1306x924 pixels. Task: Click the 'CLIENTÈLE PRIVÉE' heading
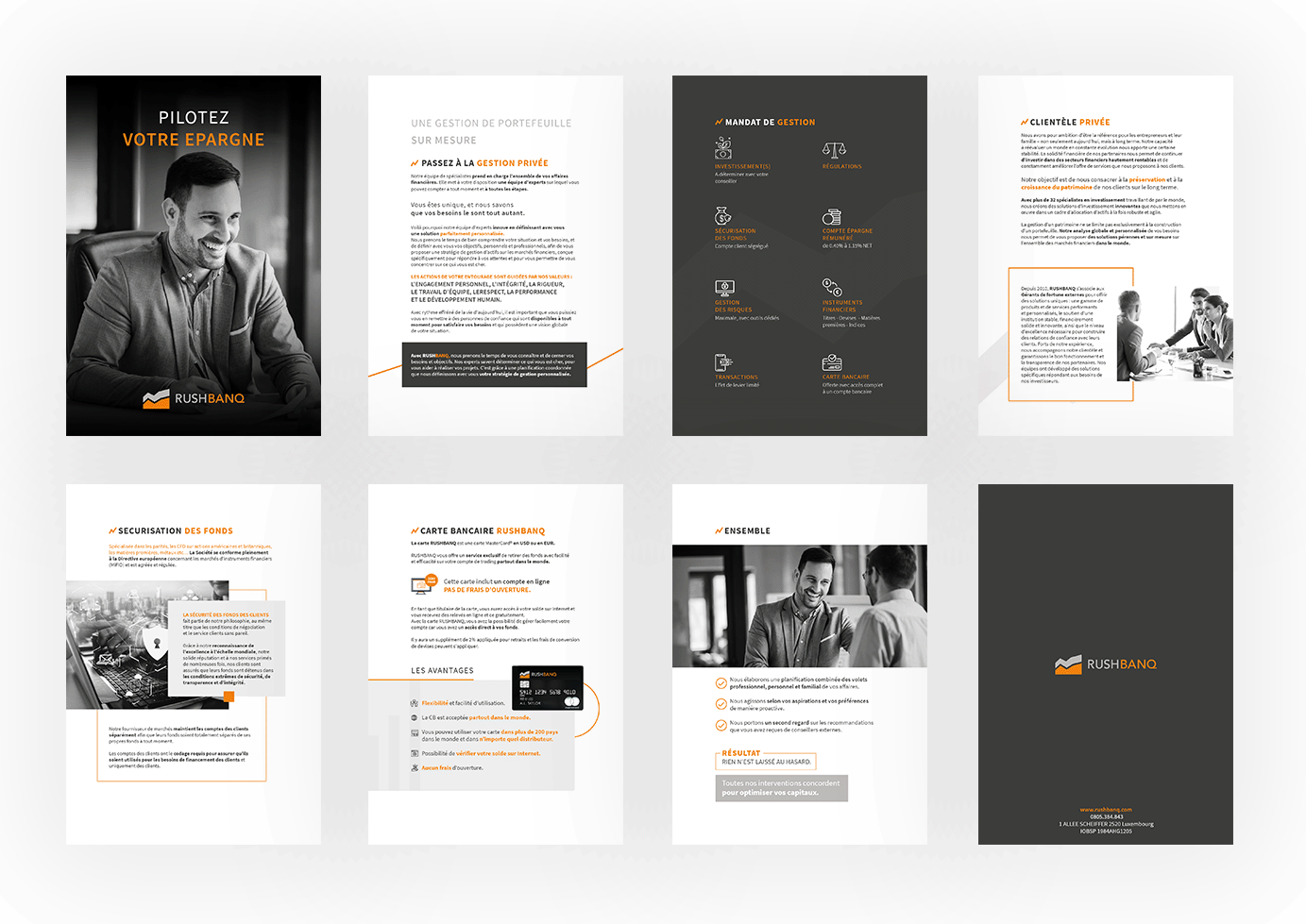(x=1070, y=122)
